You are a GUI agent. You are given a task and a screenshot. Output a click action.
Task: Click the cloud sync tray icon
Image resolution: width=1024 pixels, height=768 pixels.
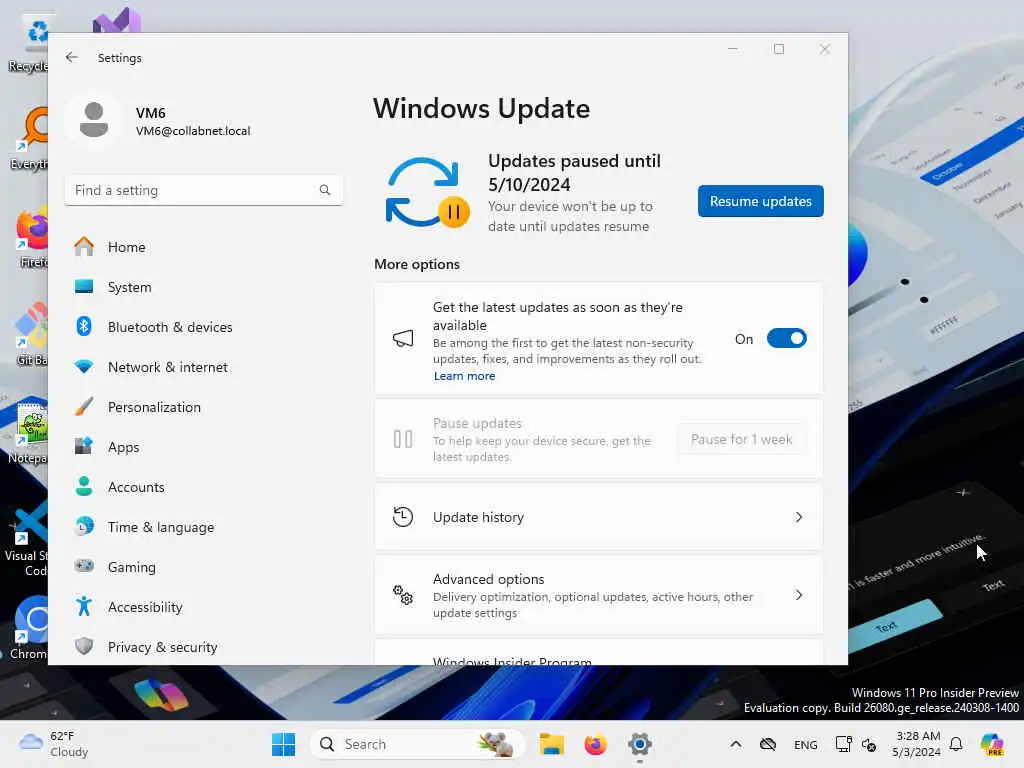tap(768, 744)
